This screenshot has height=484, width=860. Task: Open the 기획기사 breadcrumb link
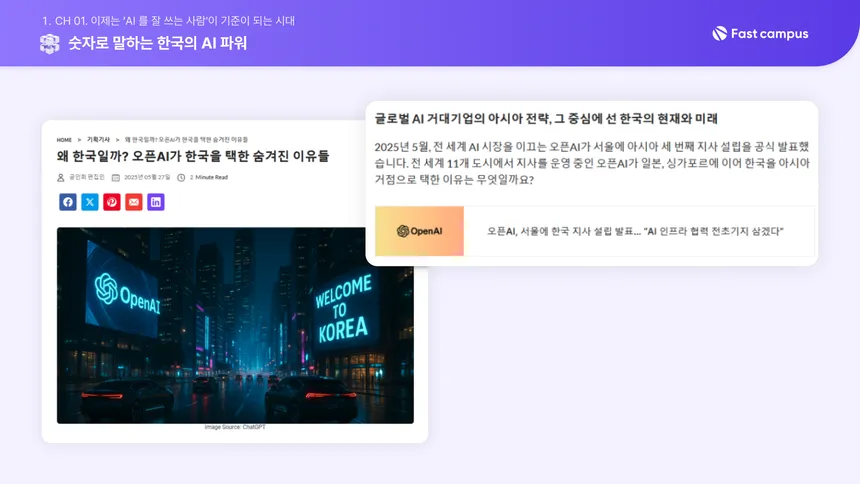coord(98,140)
